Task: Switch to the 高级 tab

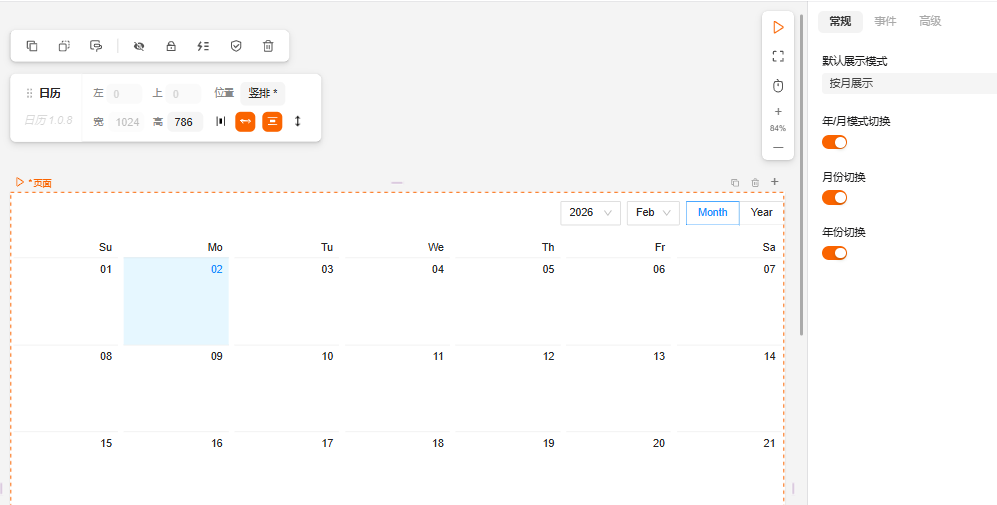Action: tap(930, 21)
